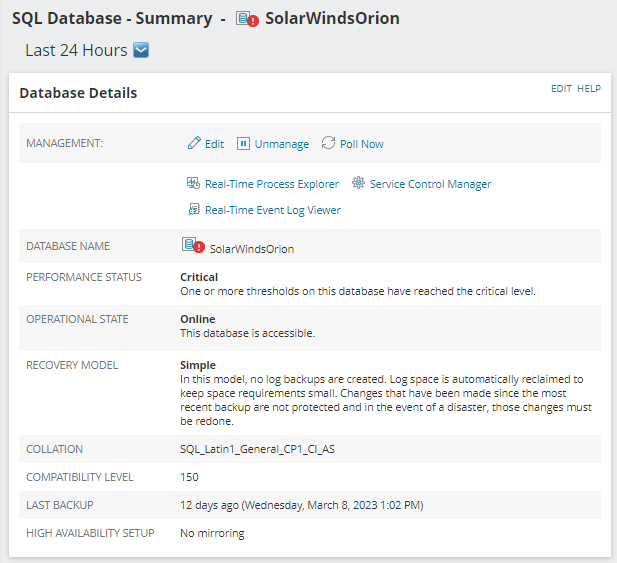Click the compatibility level value 150
The height and width of the screenshot is (563, 617).
coord(189,477)
